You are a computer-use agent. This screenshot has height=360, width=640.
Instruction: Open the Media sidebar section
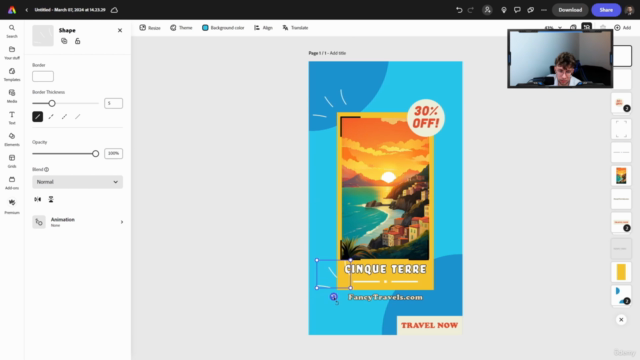(x=12, y=96)
